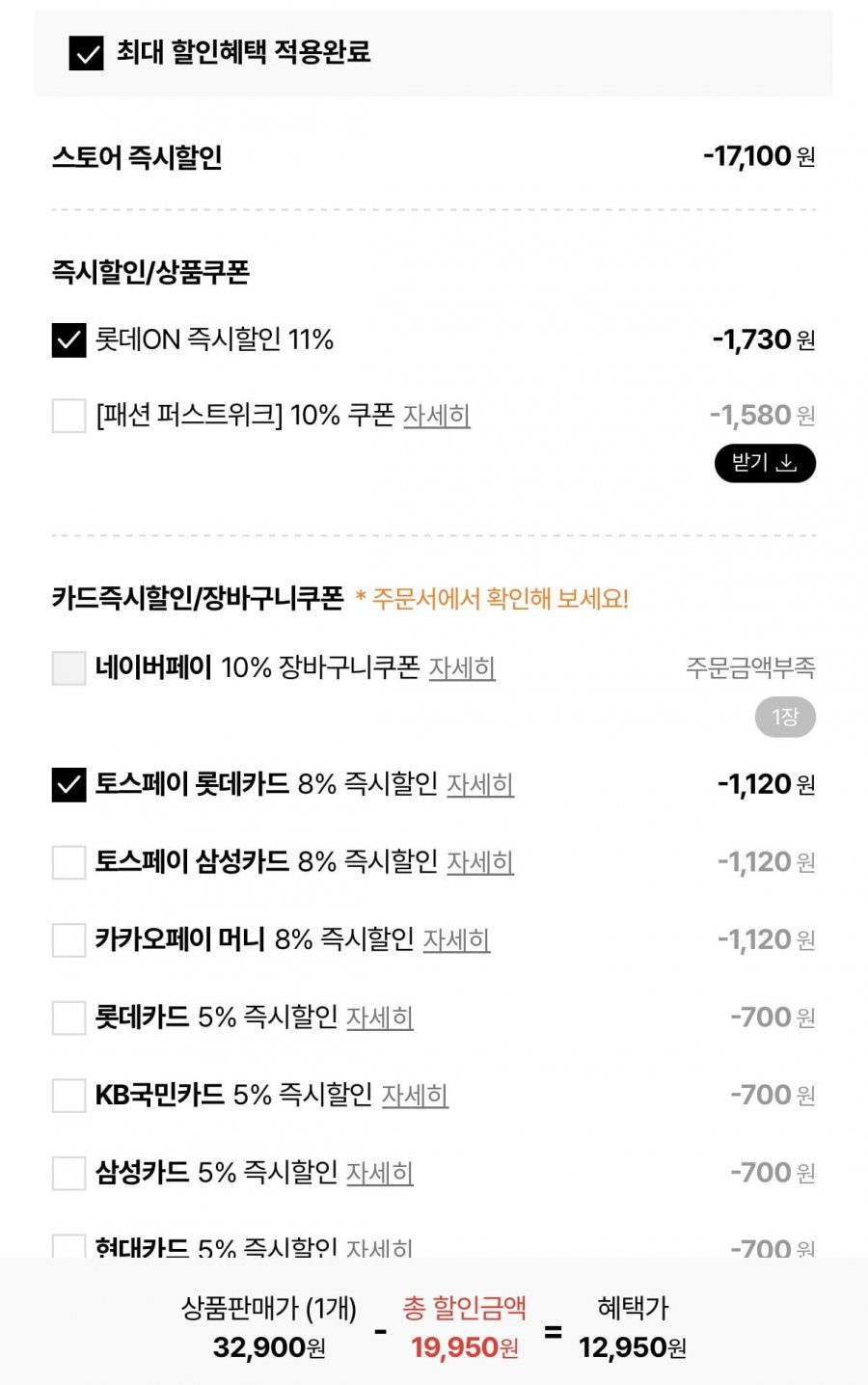Select the 네이버페이 10% 장바구니쿠폰 checkbox
Viewport: 868px width, 1385px height.
[x=68, y=668]
